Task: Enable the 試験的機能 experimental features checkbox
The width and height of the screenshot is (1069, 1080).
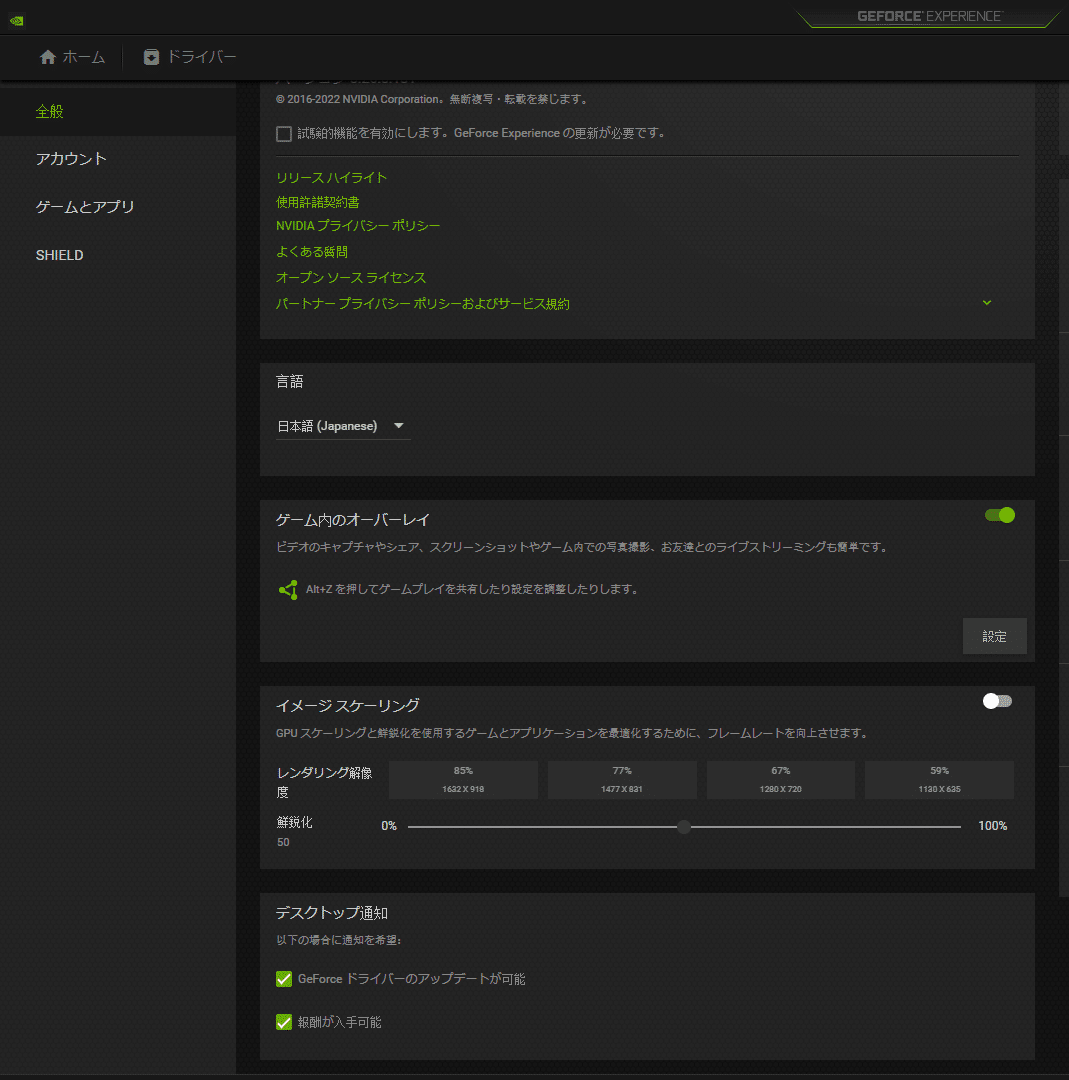Action: tap(283, 132)
